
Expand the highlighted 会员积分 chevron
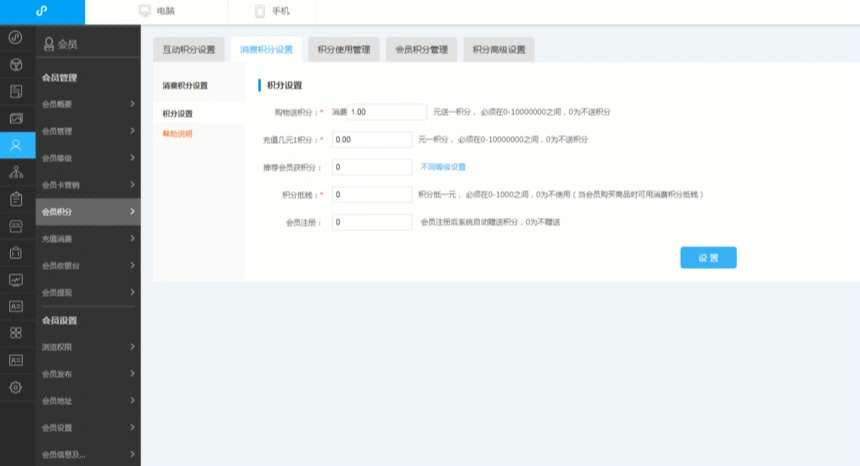point(132,211)
